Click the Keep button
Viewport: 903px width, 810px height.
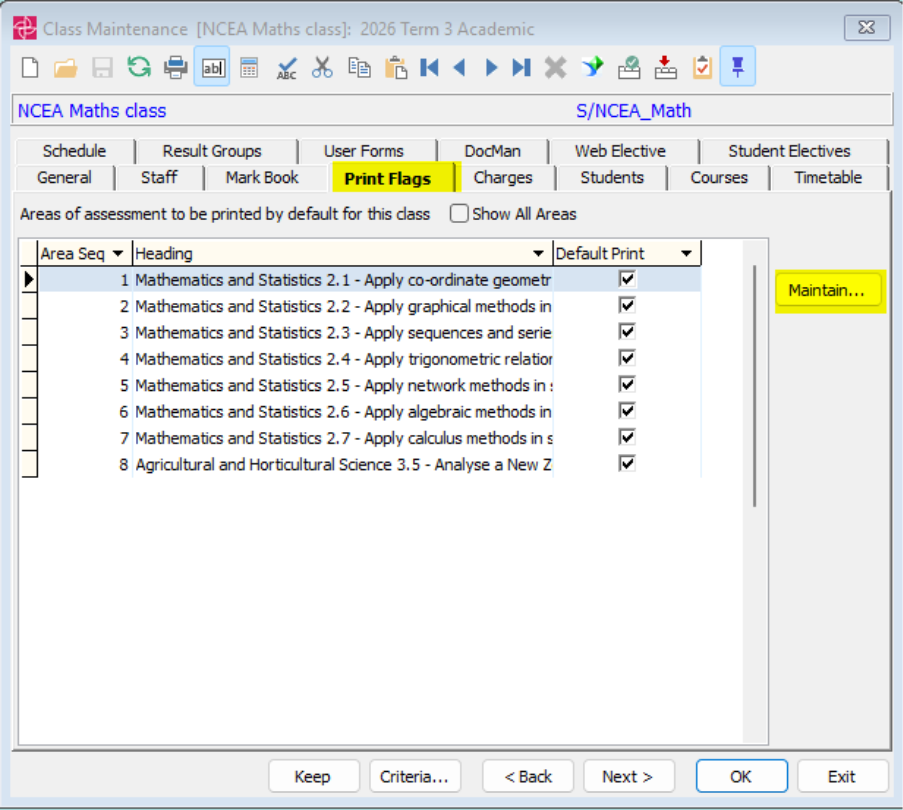313,776
